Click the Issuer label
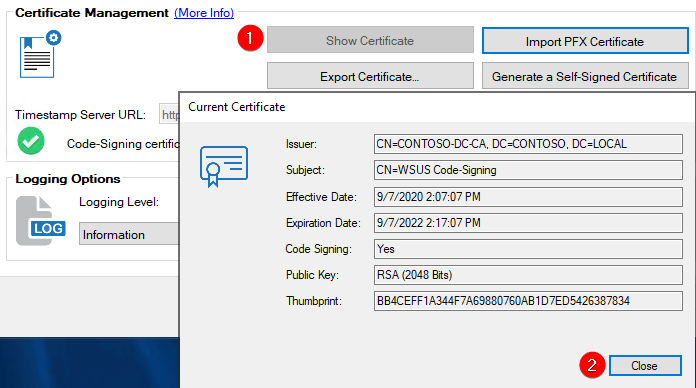696x388 pixels. 301,144
